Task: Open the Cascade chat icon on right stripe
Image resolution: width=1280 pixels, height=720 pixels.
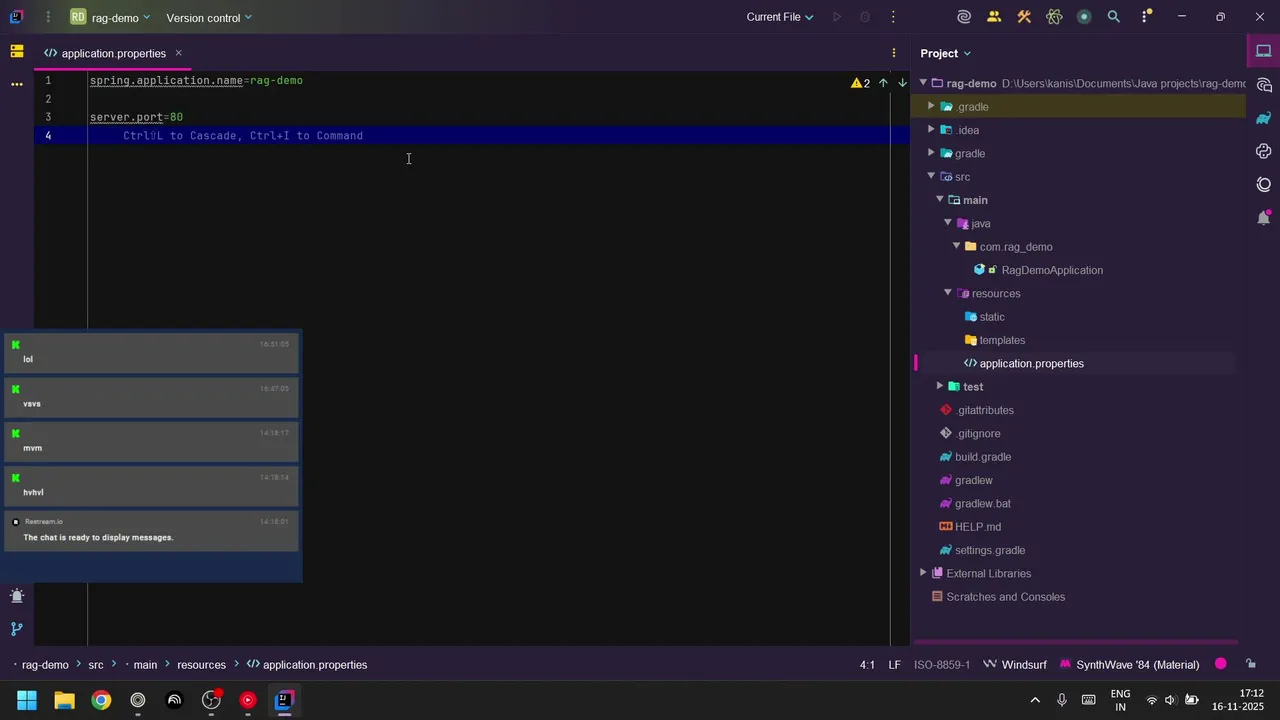Action: (x=1264, y=85)
